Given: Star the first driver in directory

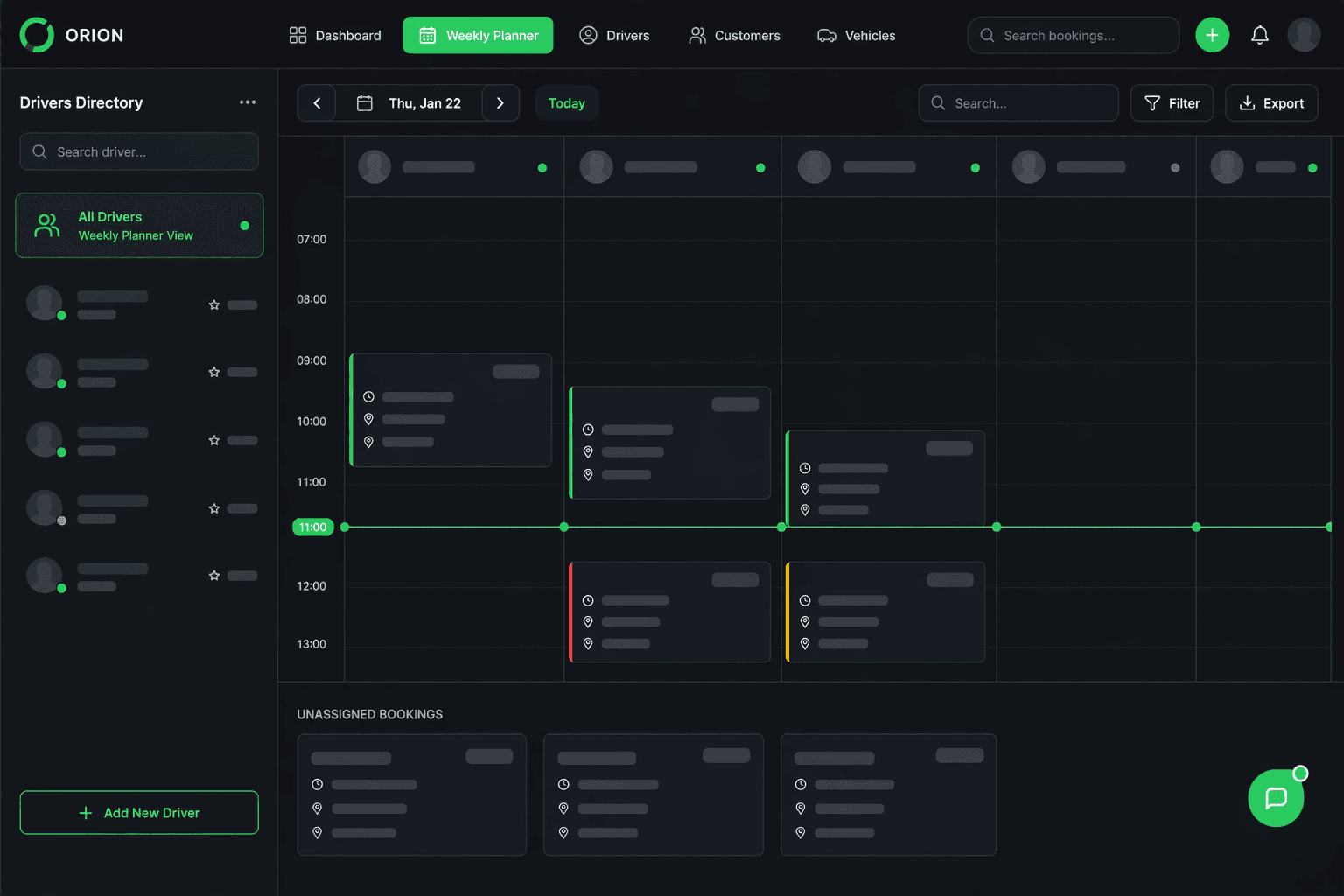Looking at the screenshot, I should pos(214,305).
